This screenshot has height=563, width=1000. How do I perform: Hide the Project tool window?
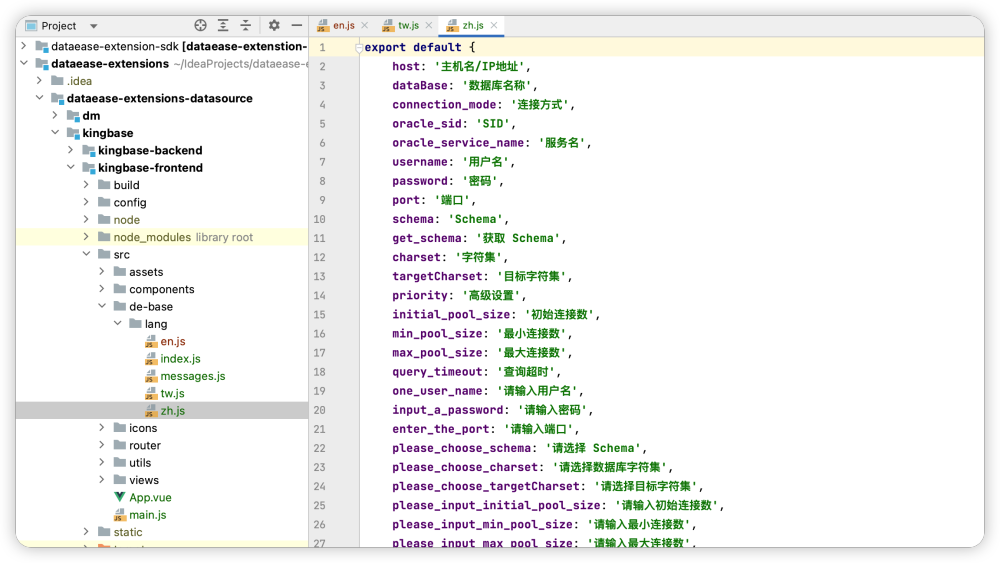(297, 26)
